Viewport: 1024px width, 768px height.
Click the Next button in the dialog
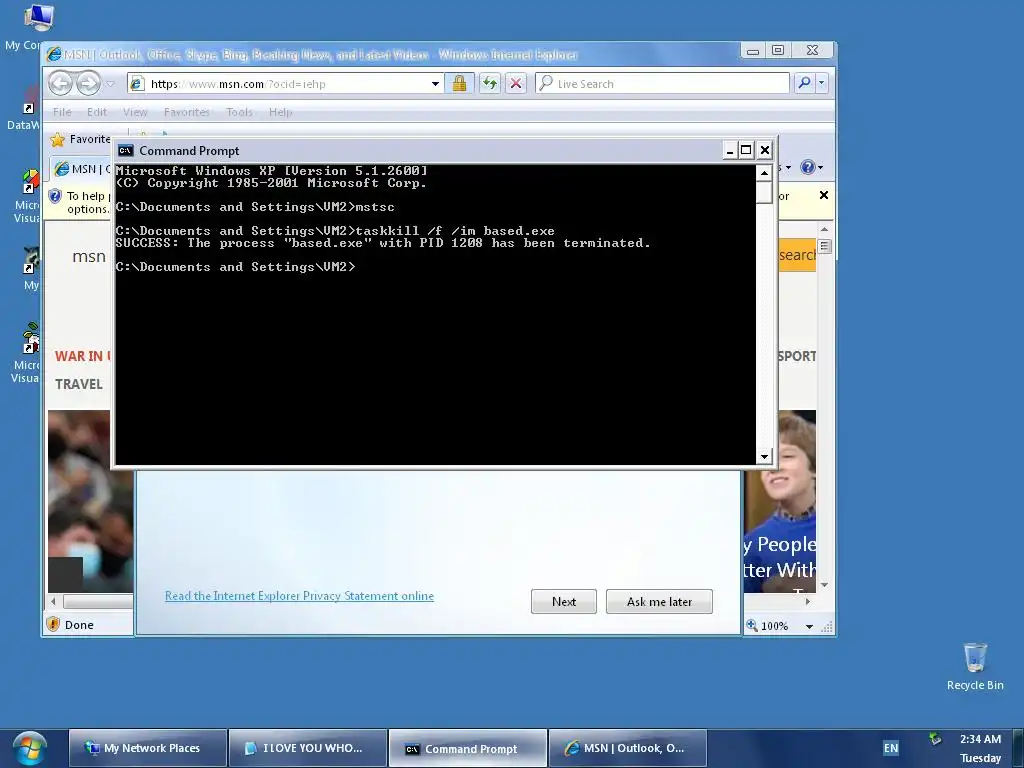(x=564, y=601)
